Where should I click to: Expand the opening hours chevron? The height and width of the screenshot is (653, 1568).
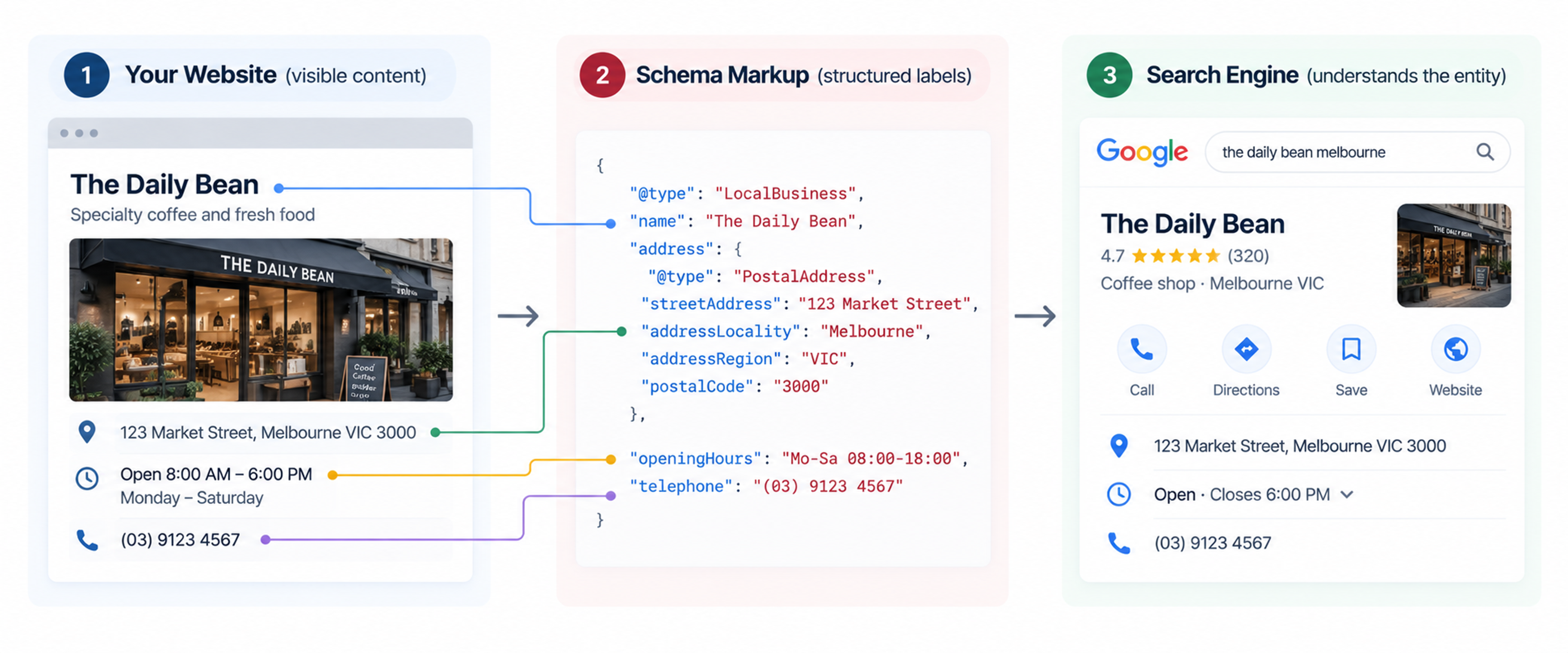pos(1346,495)
